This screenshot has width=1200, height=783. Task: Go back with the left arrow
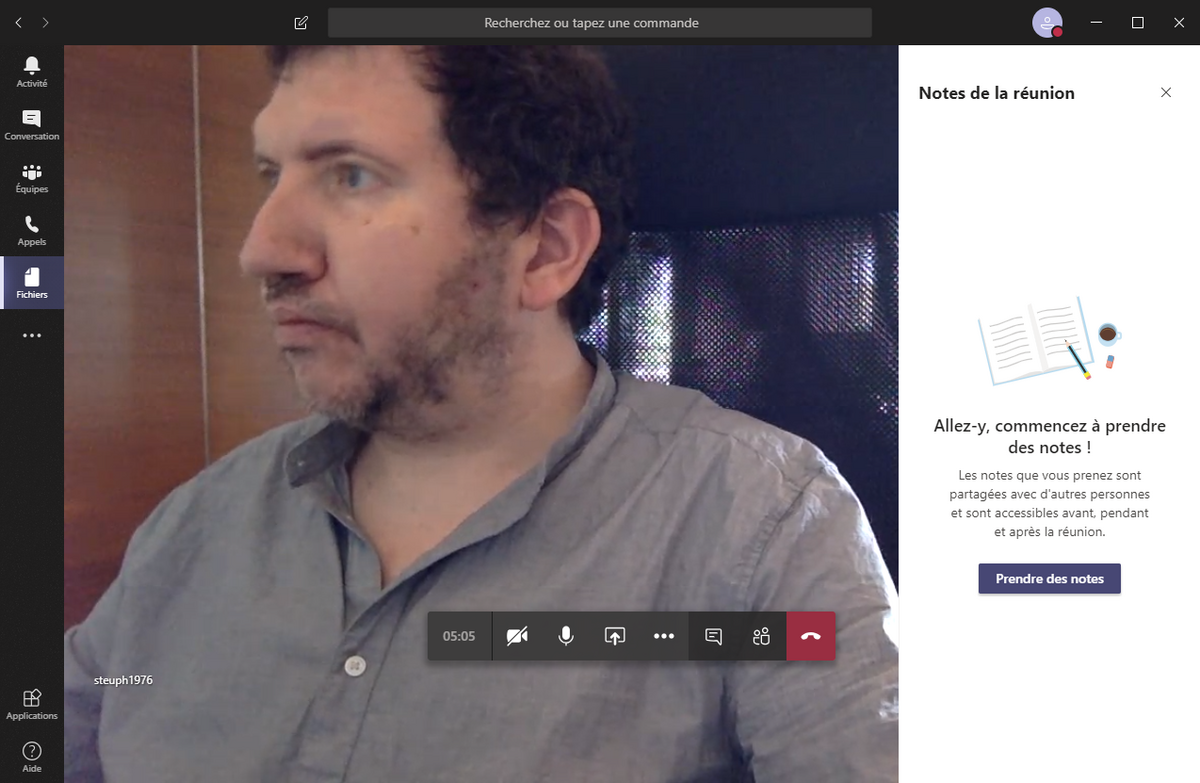tap(19, 22)
